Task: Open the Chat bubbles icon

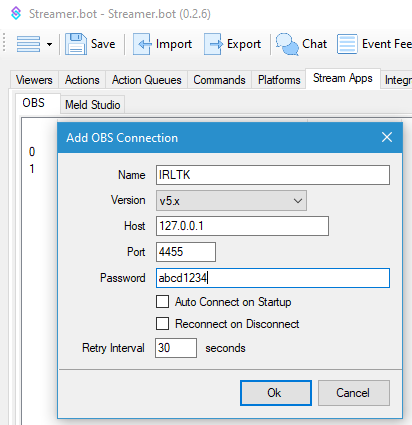Action: click(287, 44)
